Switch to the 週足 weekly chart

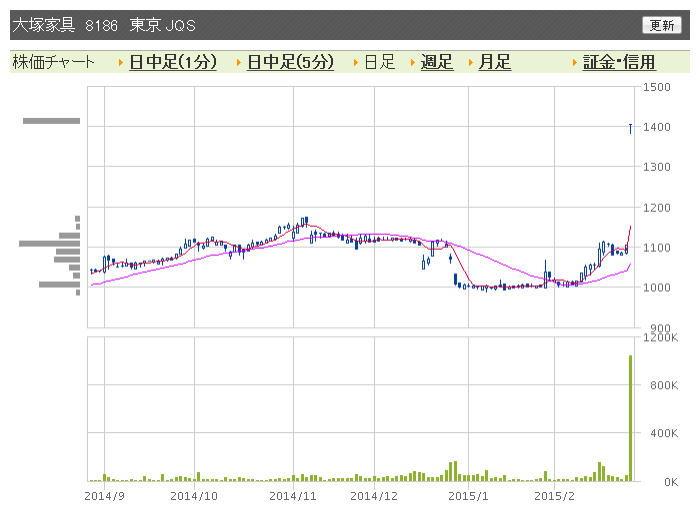click(x=437, y=62)
